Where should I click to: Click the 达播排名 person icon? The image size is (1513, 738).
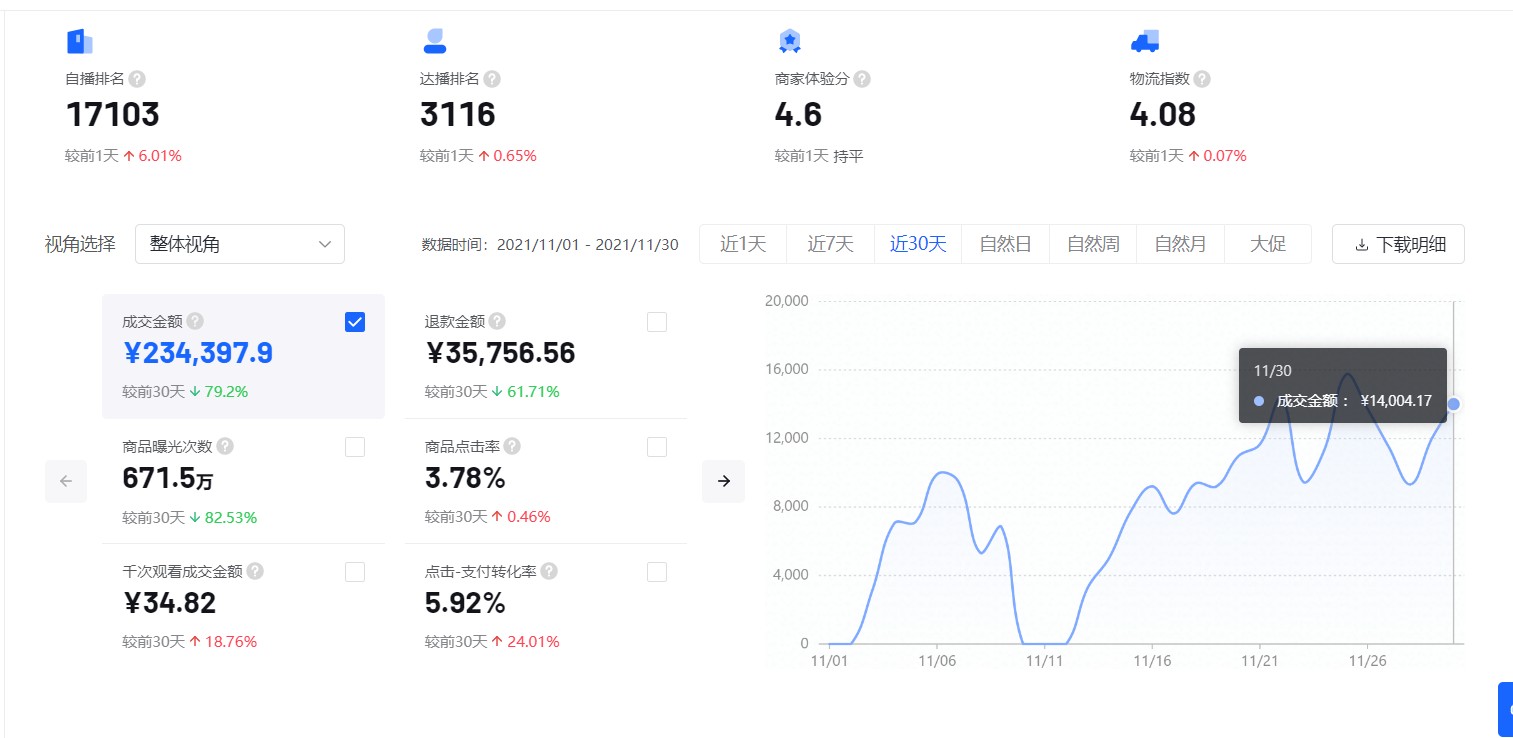[435, 41]
